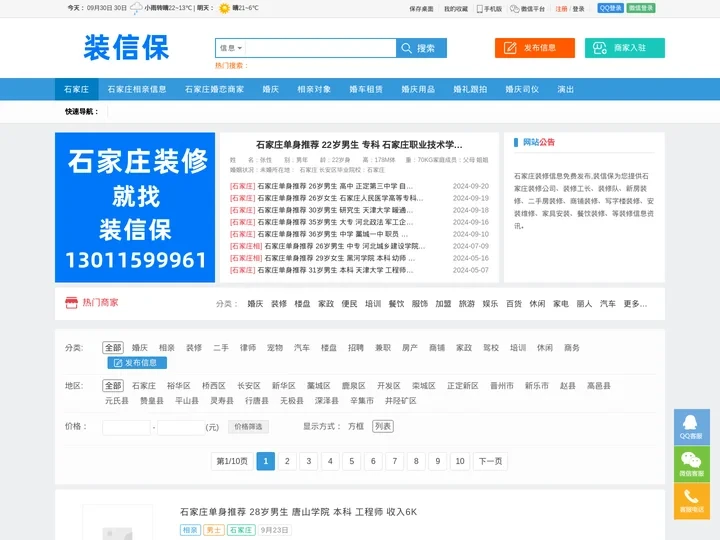
Task: Switch display mode to 列表
Action: pyautogui.click(x=382, y=426)
